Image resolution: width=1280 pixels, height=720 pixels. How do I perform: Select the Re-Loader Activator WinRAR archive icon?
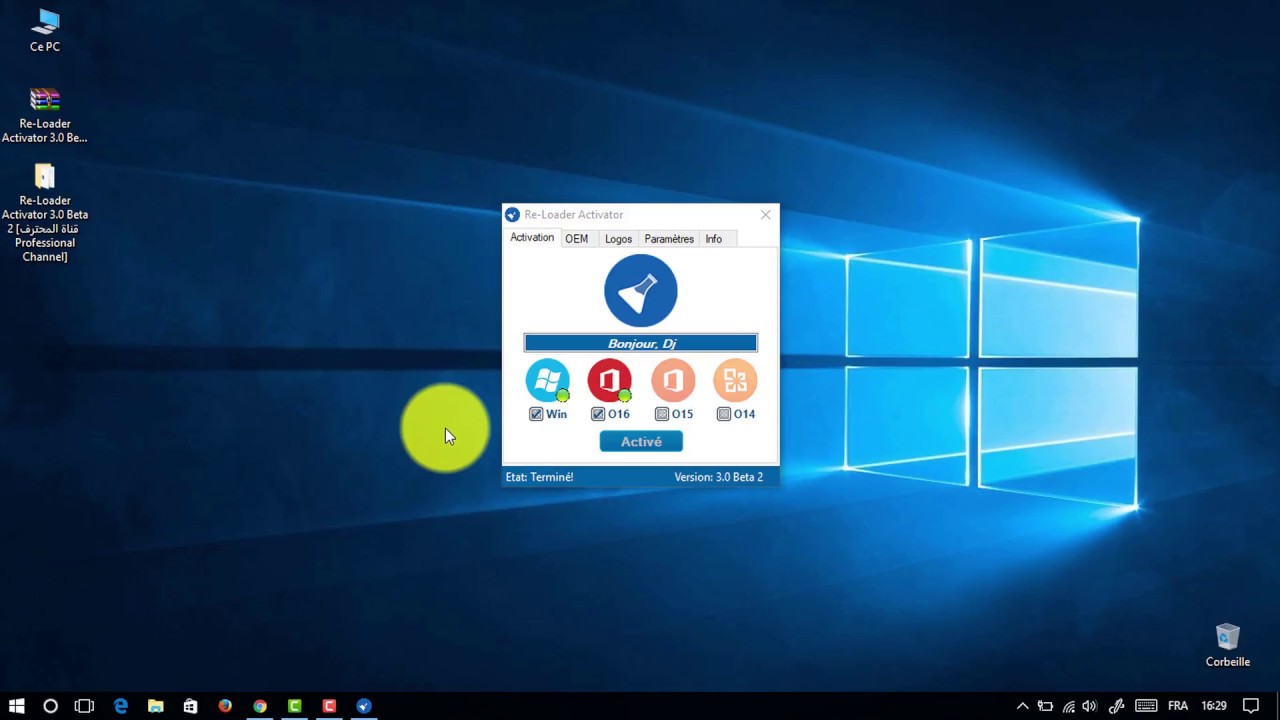(x=45, y=115)
